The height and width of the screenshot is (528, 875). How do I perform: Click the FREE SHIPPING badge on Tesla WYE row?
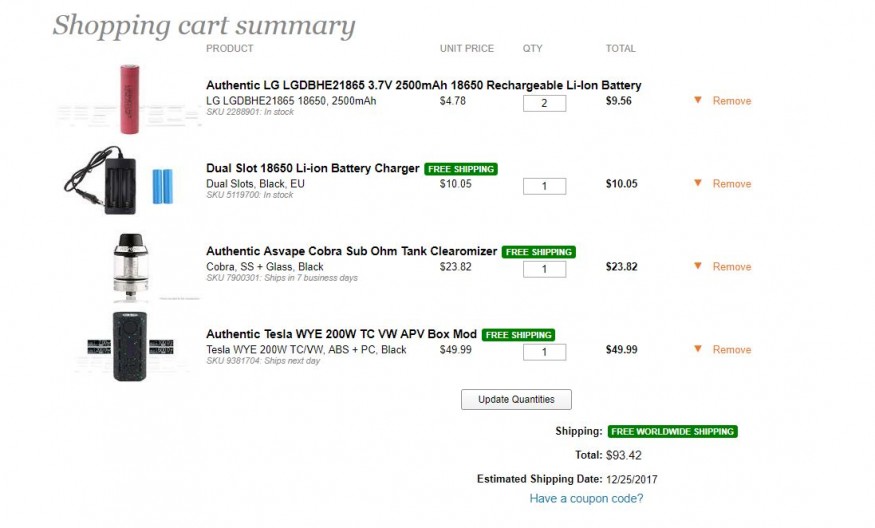[x=518, y=335]
